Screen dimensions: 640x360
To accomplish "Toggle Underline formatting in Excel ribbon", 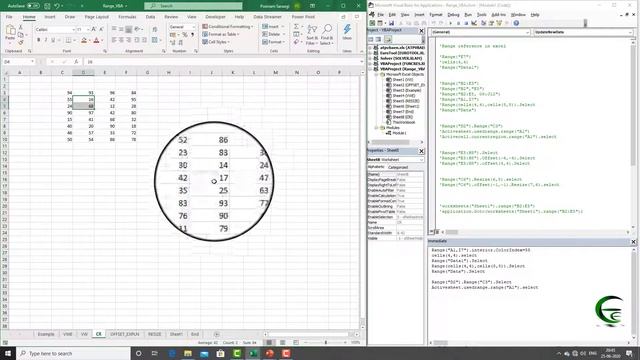I will (x=53, y=40).
